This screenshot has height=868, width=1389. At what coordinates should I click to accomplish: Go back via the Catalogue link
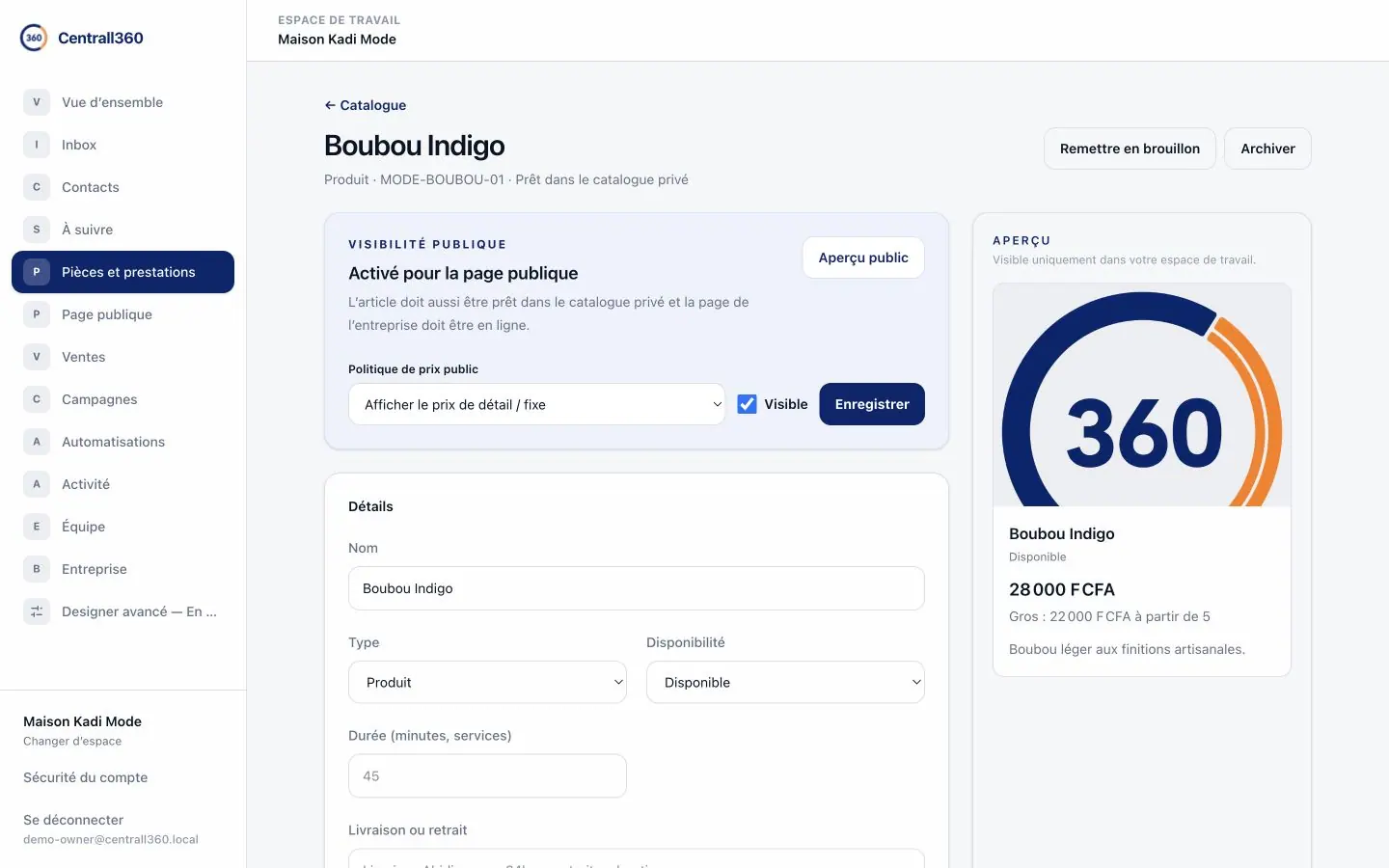pyautogui.click(x=366, y=105)
